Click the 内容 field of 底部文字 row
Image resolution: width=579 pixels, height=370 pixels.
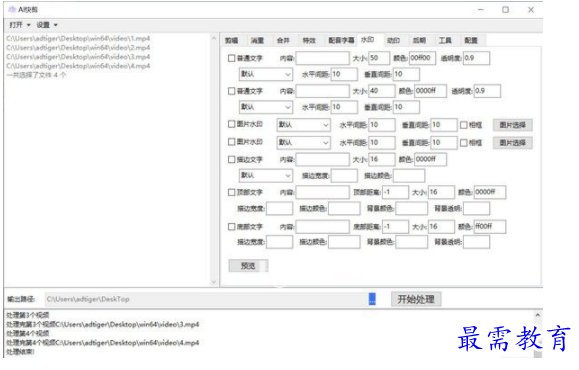coord(322,227)
